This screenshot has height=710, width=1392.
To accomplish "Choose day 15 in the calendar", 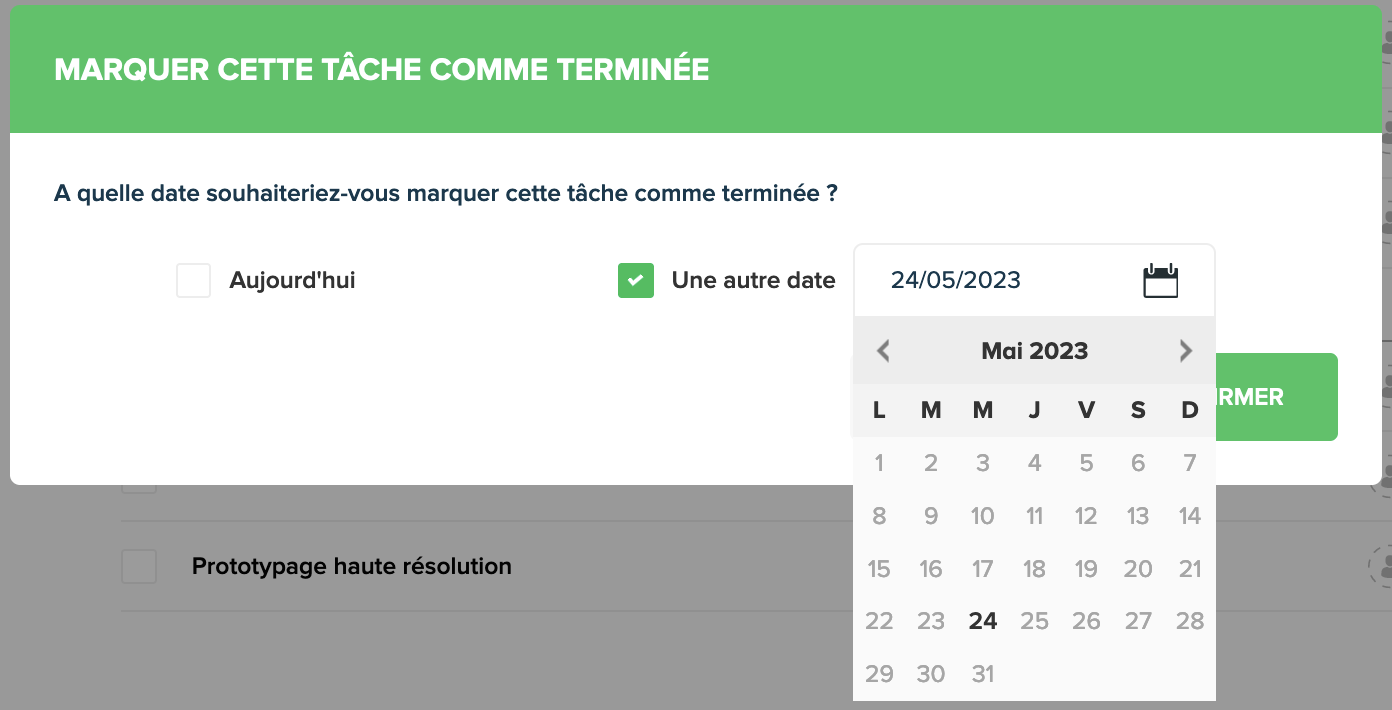I will coord(879,569).
